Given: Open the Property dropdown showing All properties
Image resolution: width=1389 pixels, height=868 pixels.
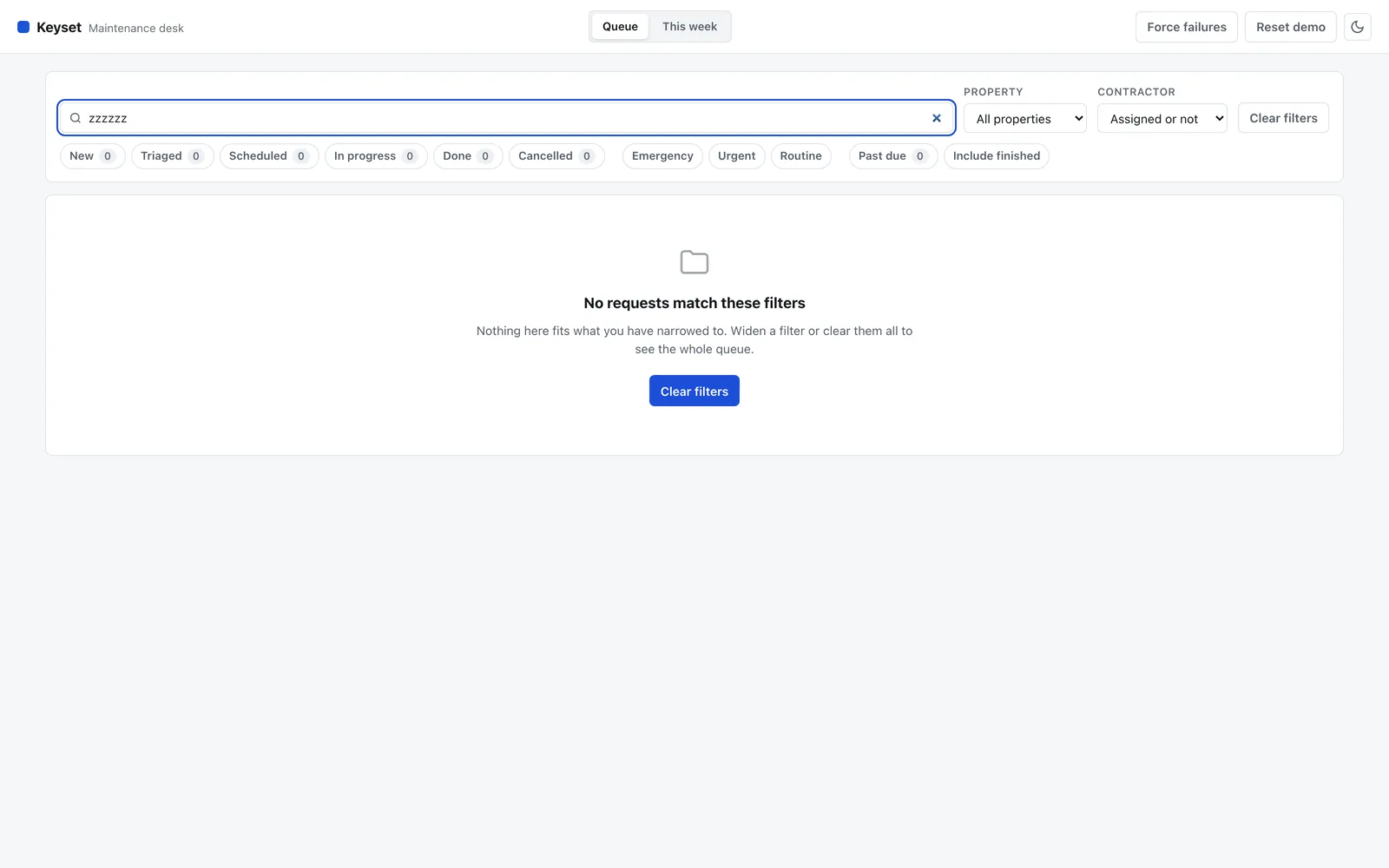Looking at the screenshot, I should pos(1025,119).
